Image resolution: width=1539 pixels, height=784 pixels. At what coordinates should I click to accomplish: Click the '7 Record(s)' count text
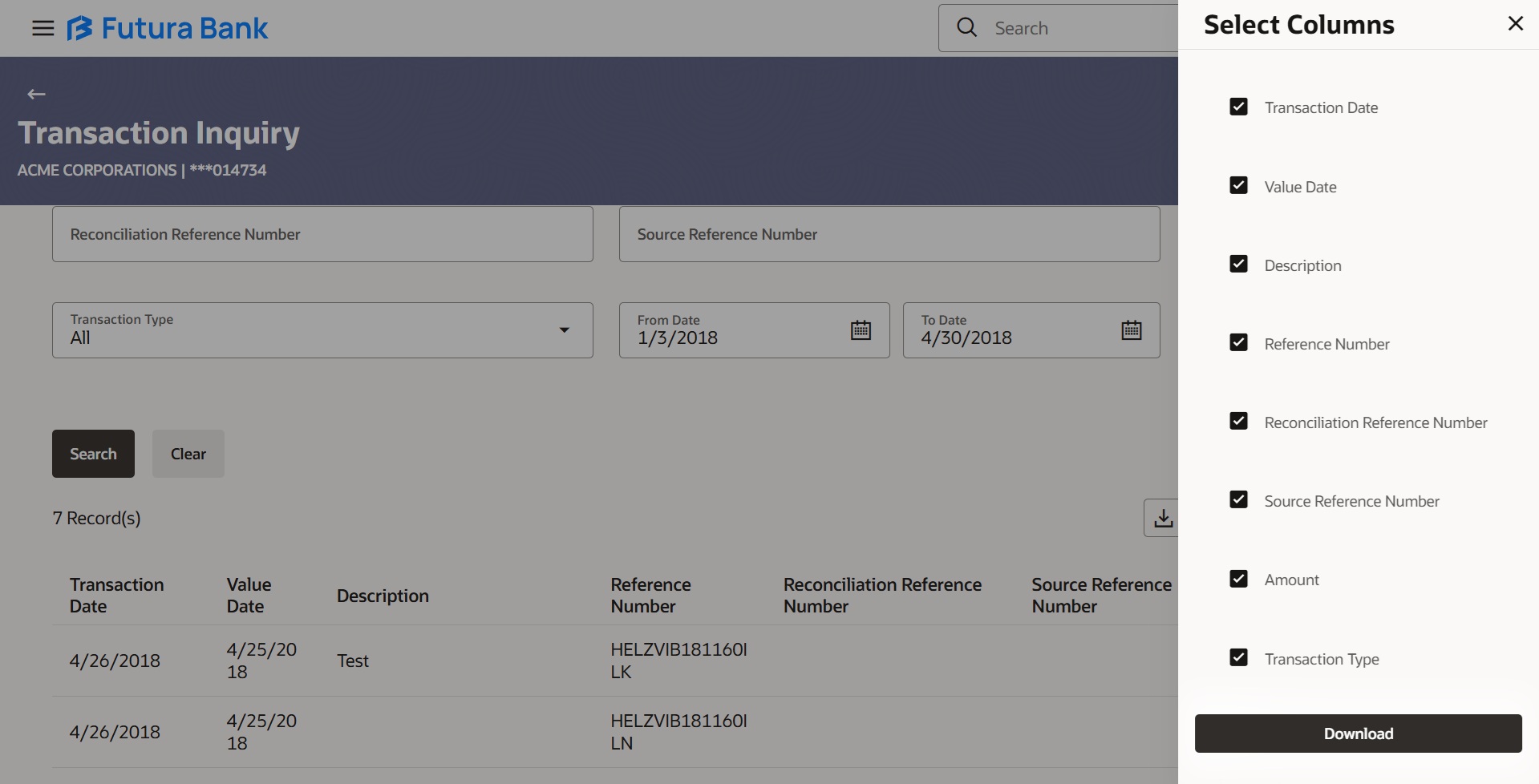tap(96, 518)
